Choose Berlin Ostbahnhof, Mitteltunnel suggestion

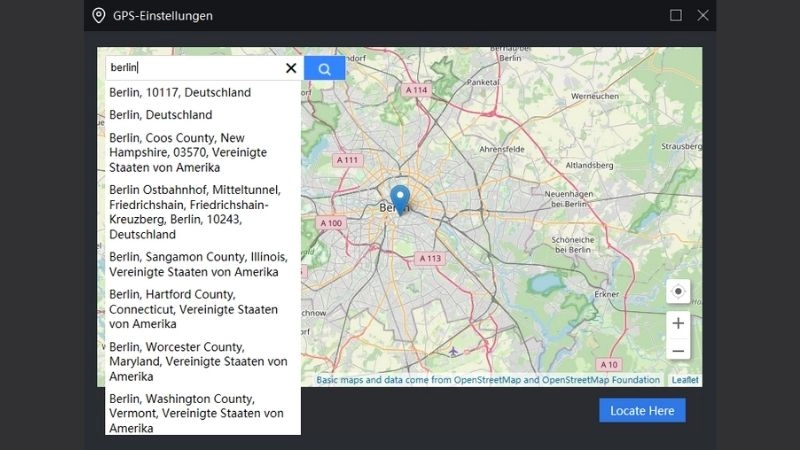203,212
